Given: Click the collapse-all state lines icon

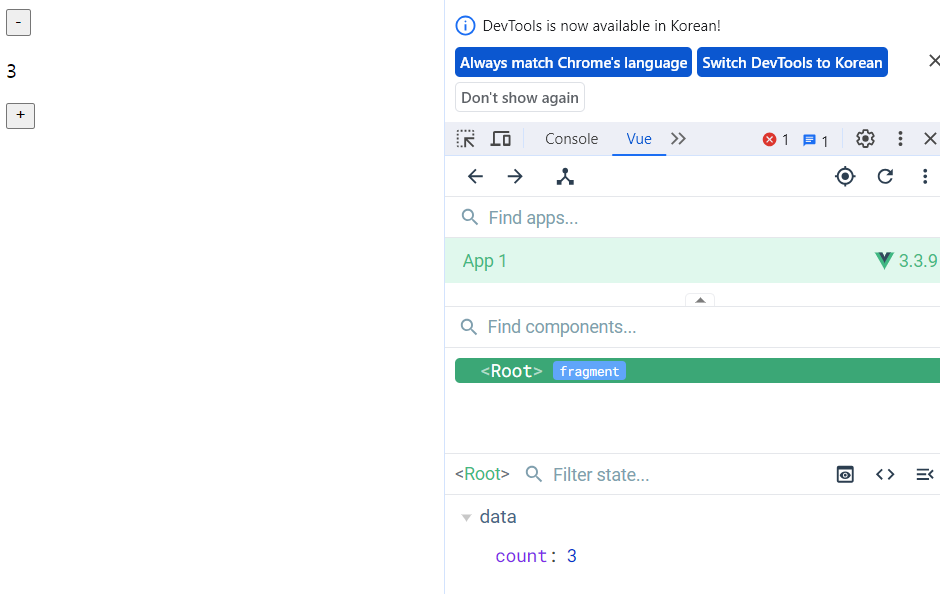Looking at the screenshot, I should (925, 475).
